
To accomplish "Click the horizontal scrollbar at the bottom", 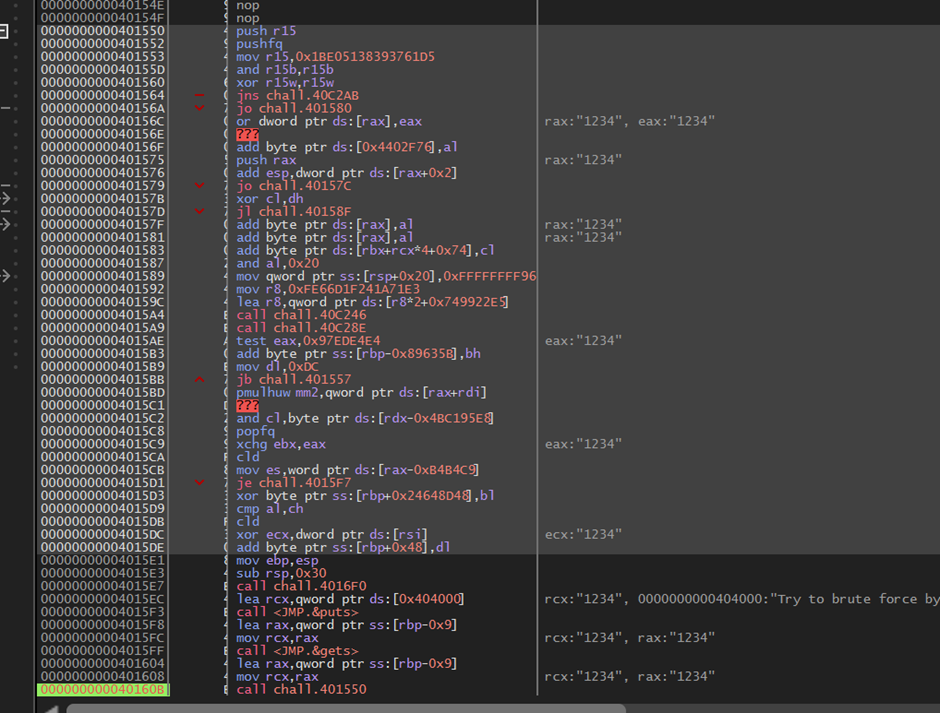I will coord(346,709).
